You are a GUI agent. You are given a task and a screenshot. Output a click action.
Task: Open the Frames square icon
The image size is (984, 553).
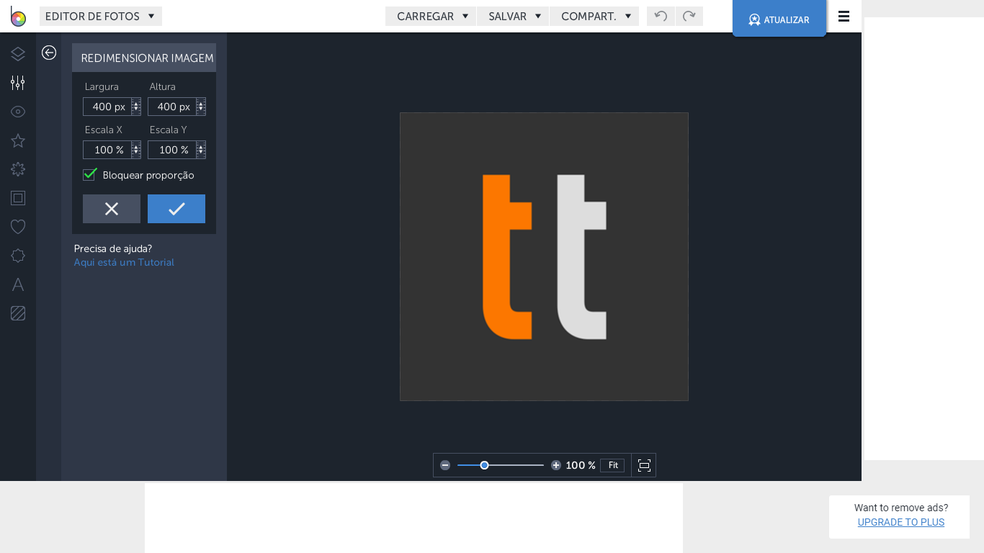(18, 198)
